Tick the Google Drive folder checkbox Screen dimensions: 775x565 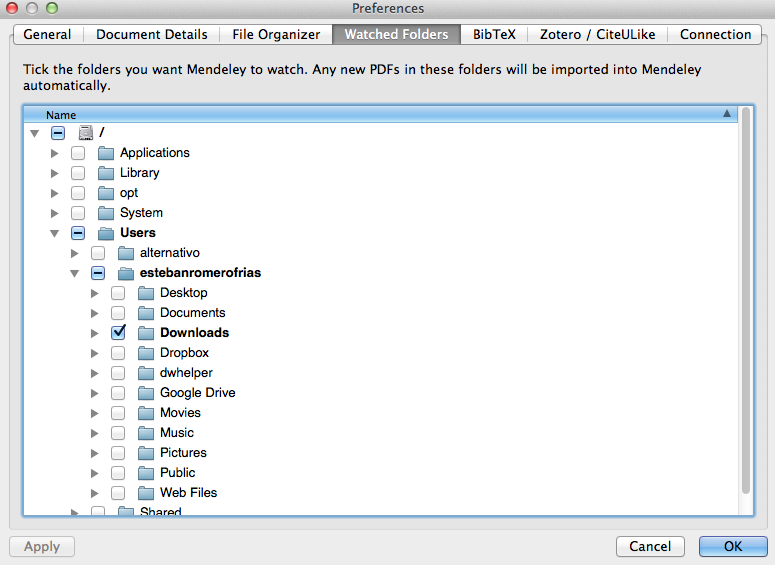coord(118,393)
